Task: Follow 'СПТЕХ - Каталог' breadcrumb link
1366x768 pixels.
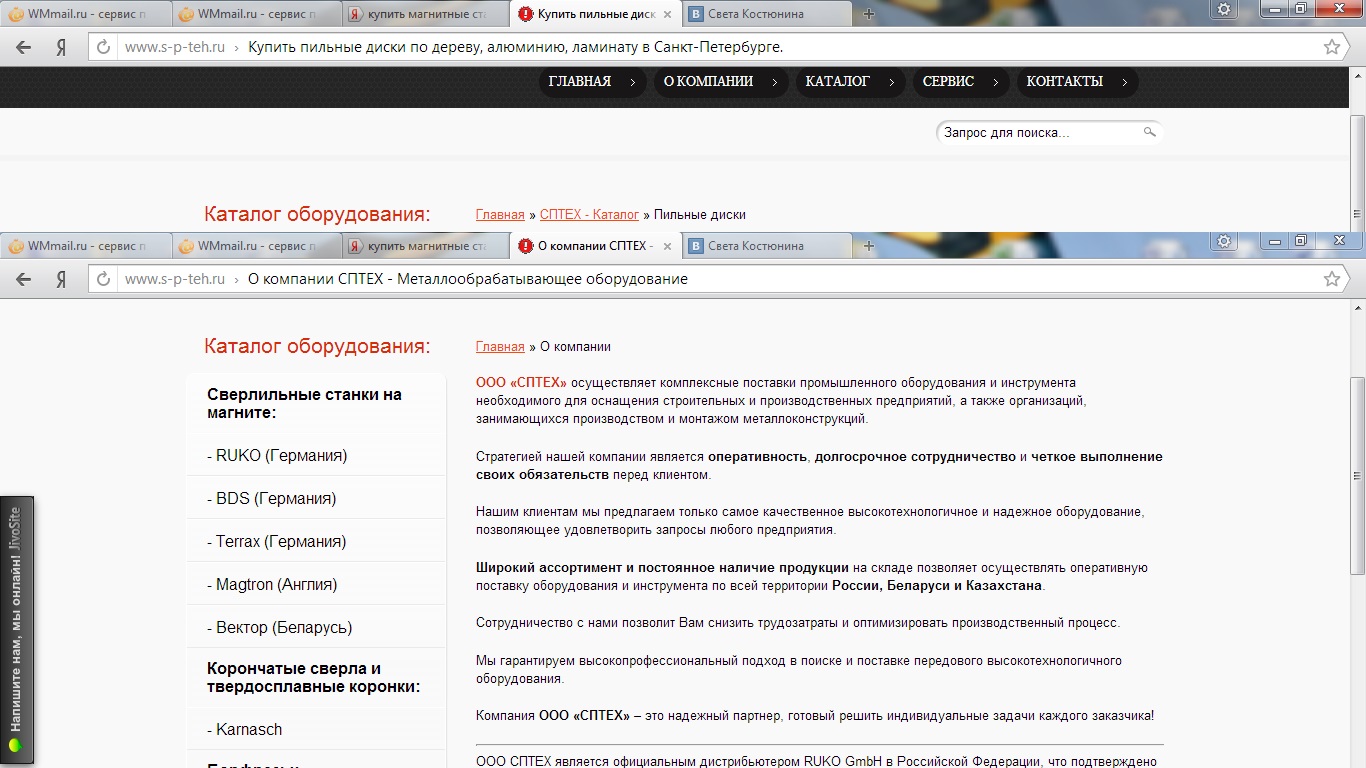Action: [x=589, y=215]
